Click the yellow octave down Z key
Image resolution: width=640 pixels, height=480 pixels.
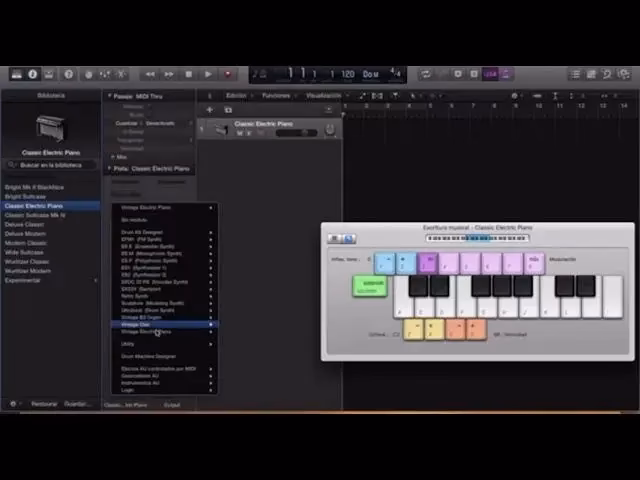(413, 330)
